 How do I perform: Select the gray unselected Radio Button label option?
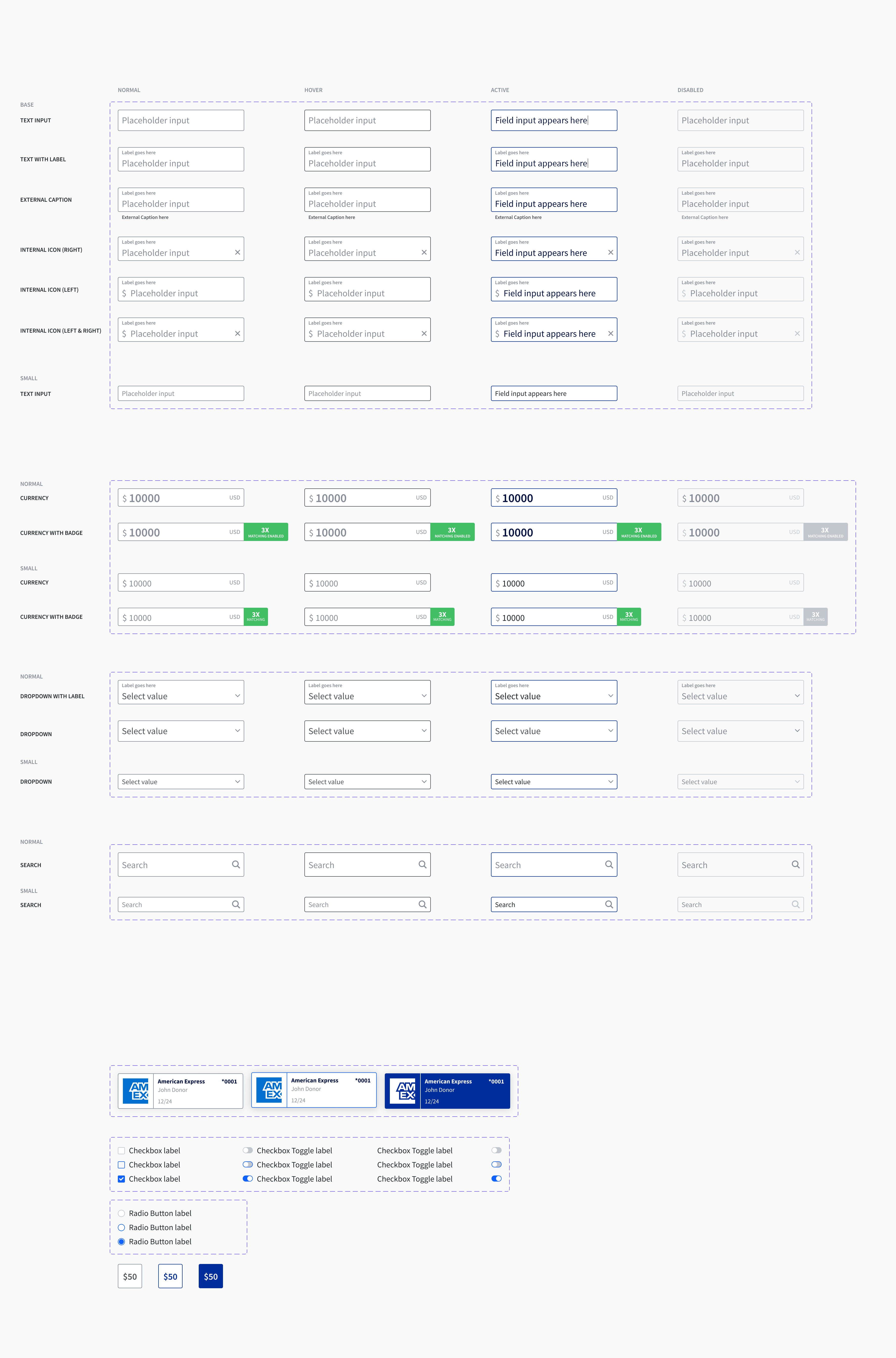coord(121,1213)
